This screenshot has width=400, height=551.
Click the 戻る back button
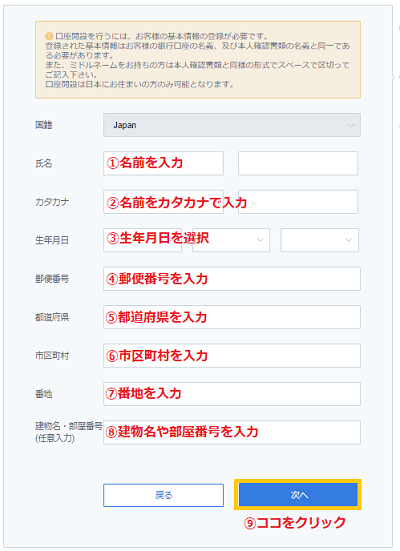(163, 495)
